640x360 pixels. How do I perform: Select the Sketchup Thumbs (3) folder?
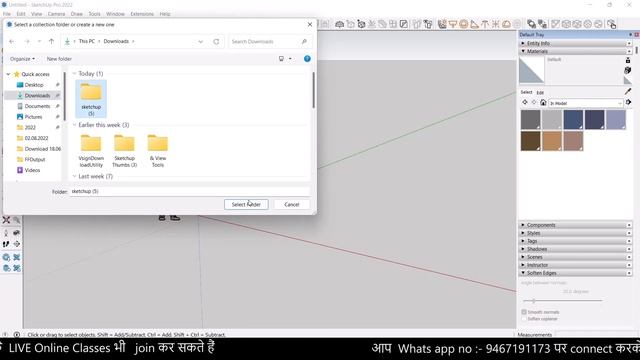coord(124,151)
